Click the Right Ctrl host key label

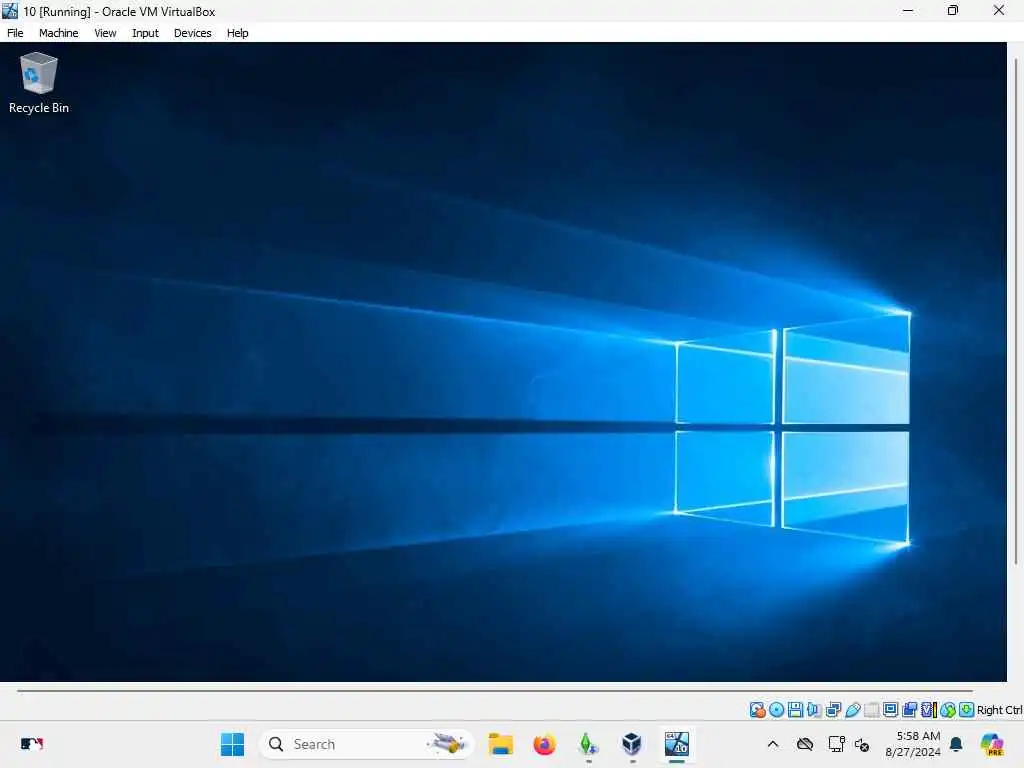(1000, 710)
